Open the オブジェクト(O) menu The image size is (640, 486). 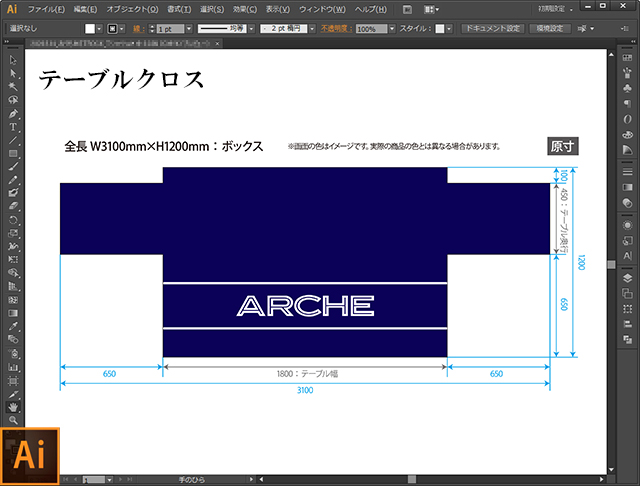pos(132,9)
